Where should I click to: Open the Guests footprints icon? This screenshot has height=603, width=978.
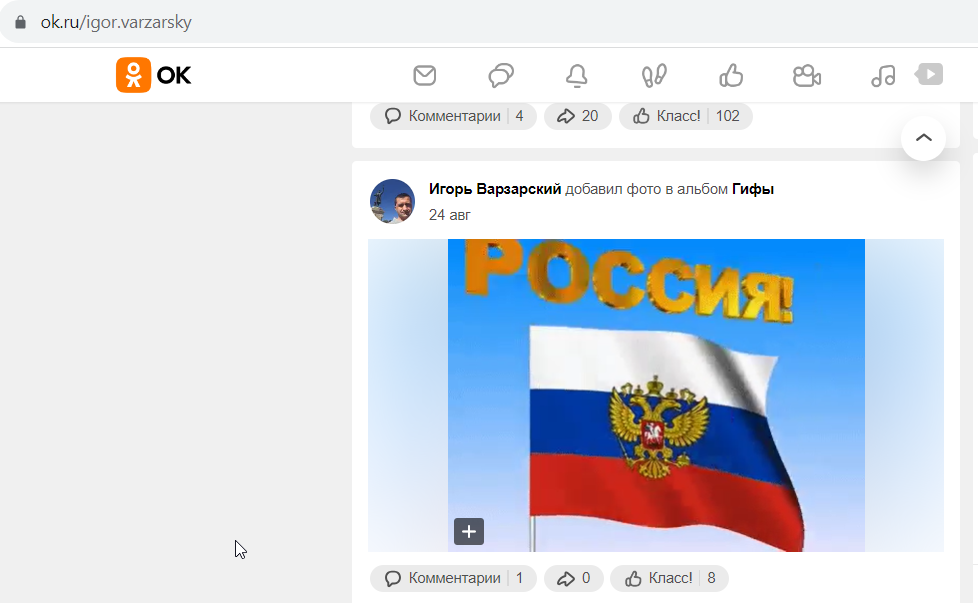[x=654, y=75]
